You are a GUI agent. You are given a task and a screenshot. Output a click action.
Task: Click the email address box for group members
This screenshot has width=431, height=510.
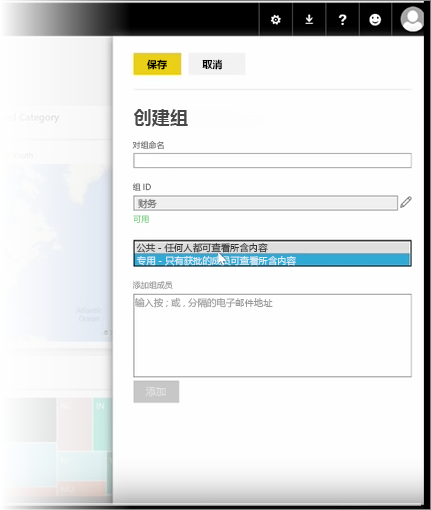pos(272,335)
